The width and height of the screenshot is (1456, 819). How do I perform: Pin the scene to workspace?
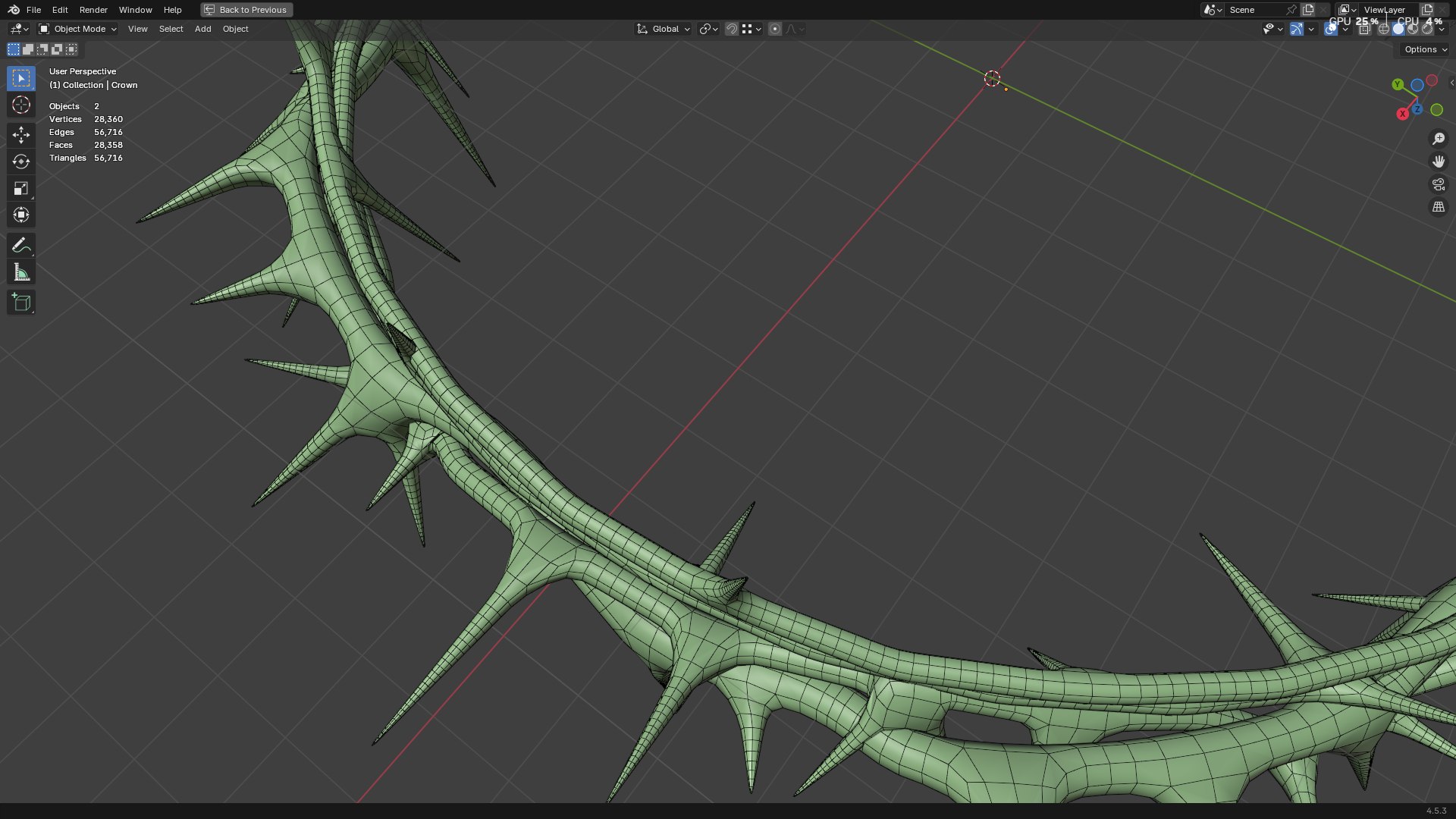1291,10
